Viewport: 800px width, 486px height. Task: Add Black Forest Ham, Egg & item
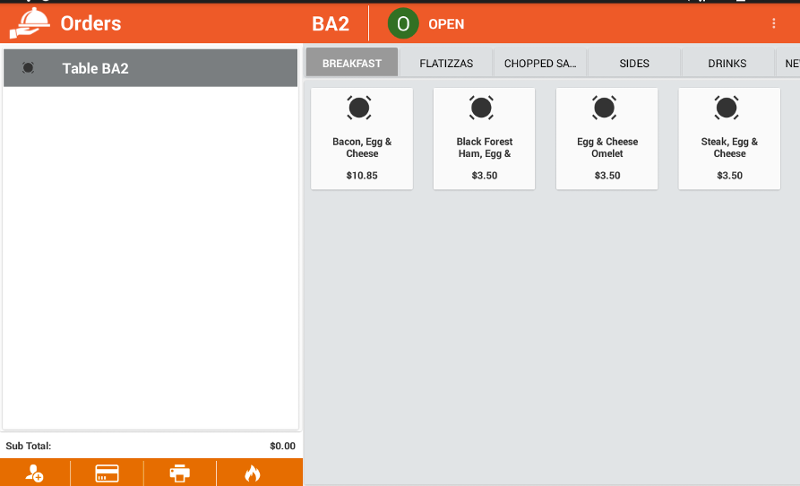[x=484, y=139]
